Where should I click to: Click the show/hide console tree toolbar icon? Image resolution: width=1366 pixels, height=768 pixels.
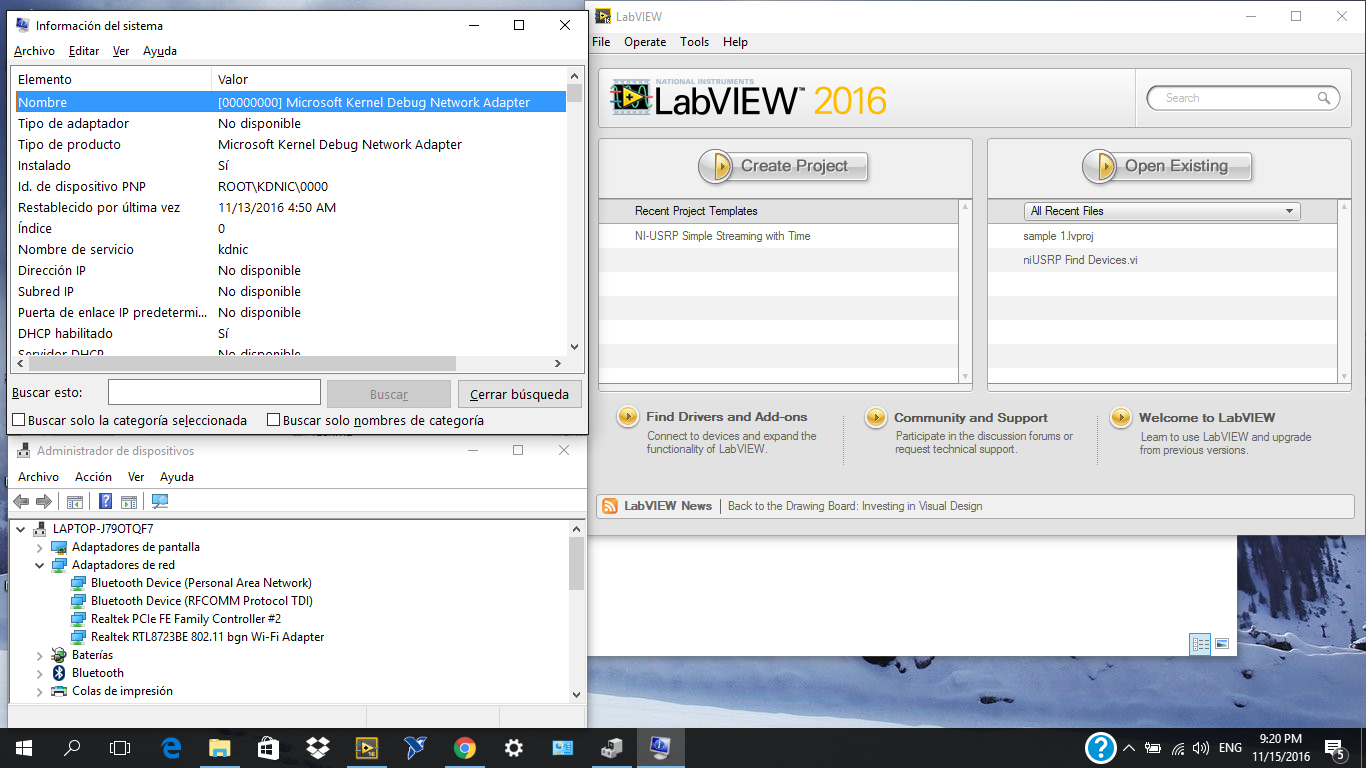coord(74,502)
